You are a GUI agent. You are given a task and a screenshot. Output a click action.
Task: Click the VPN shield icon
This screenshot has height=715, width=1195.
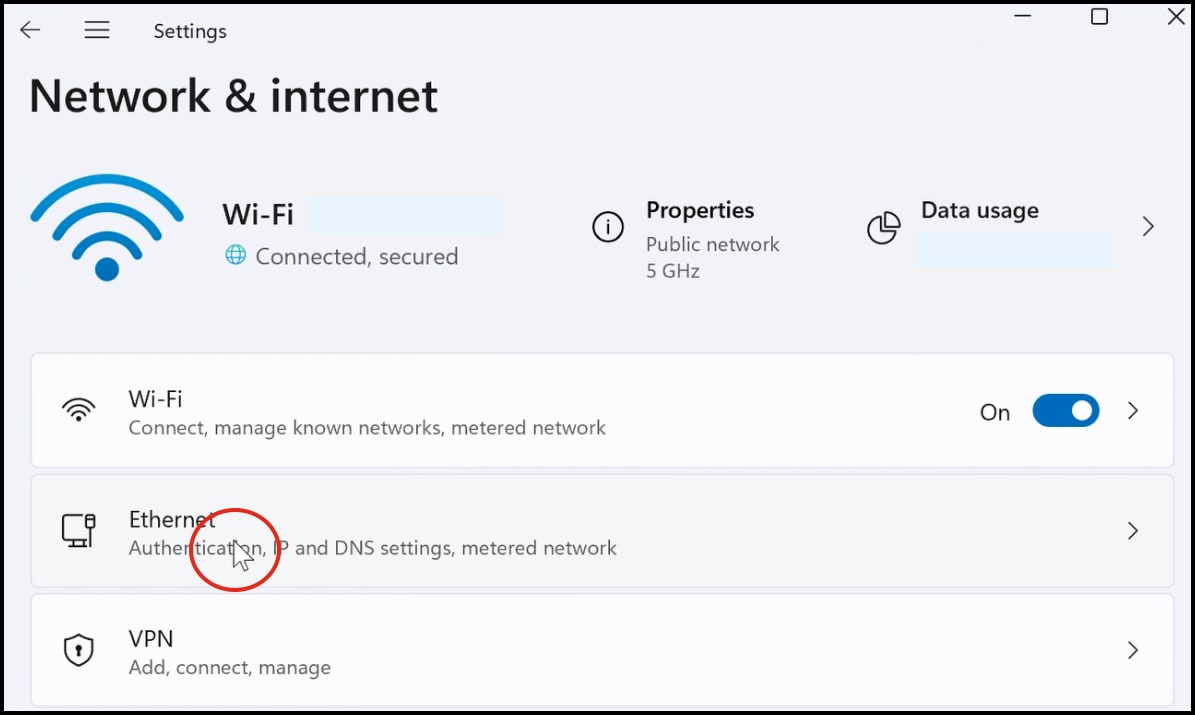click(78, 651)
